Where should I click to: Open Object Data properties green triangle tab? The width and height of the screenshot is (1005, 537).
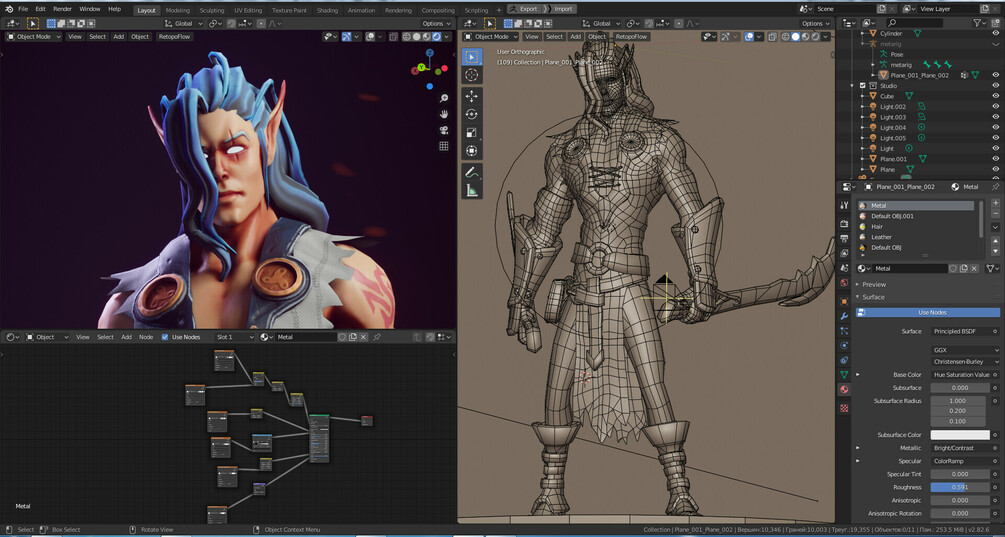(844, 374)
